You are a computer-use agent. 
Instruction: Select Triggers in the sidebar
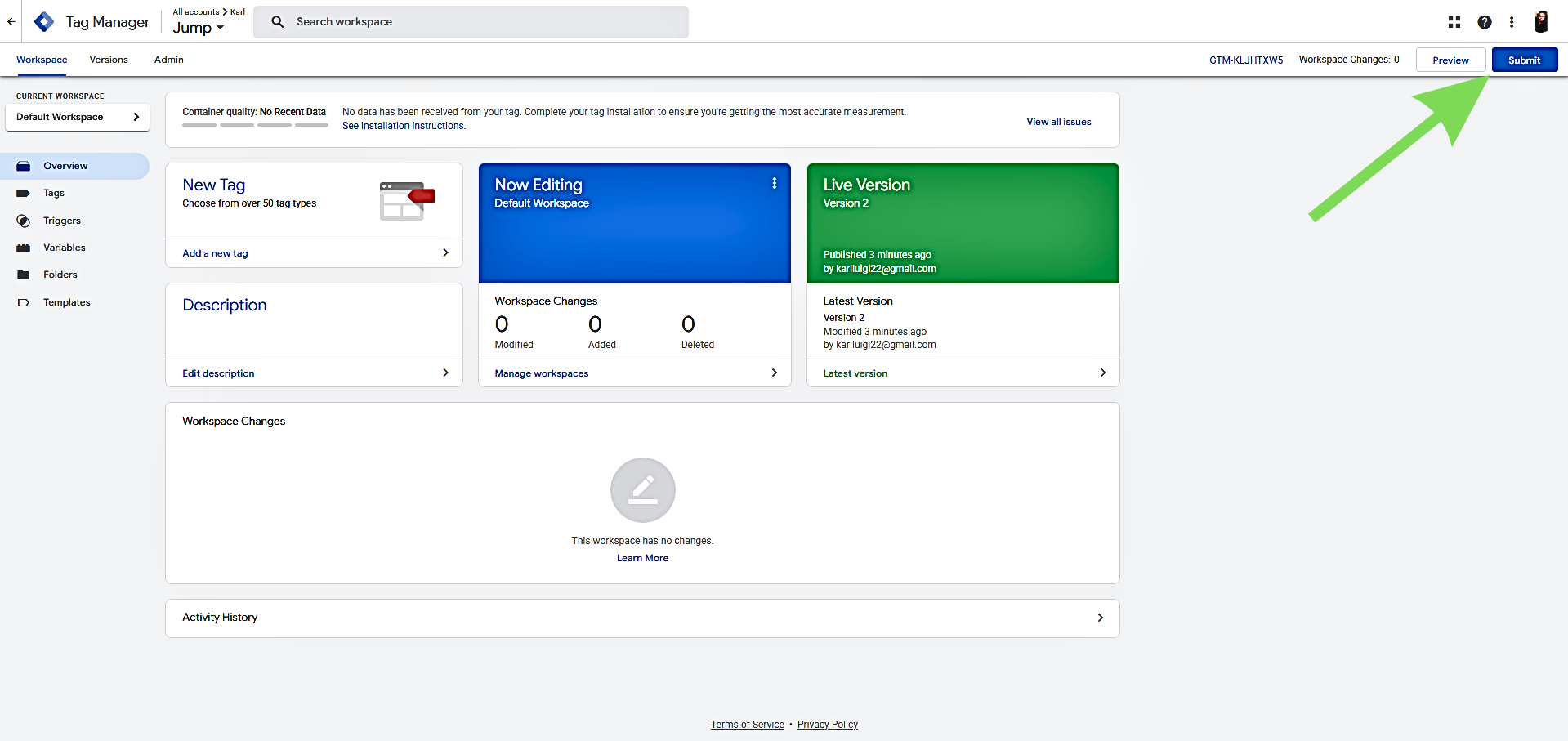coord(62,221)
